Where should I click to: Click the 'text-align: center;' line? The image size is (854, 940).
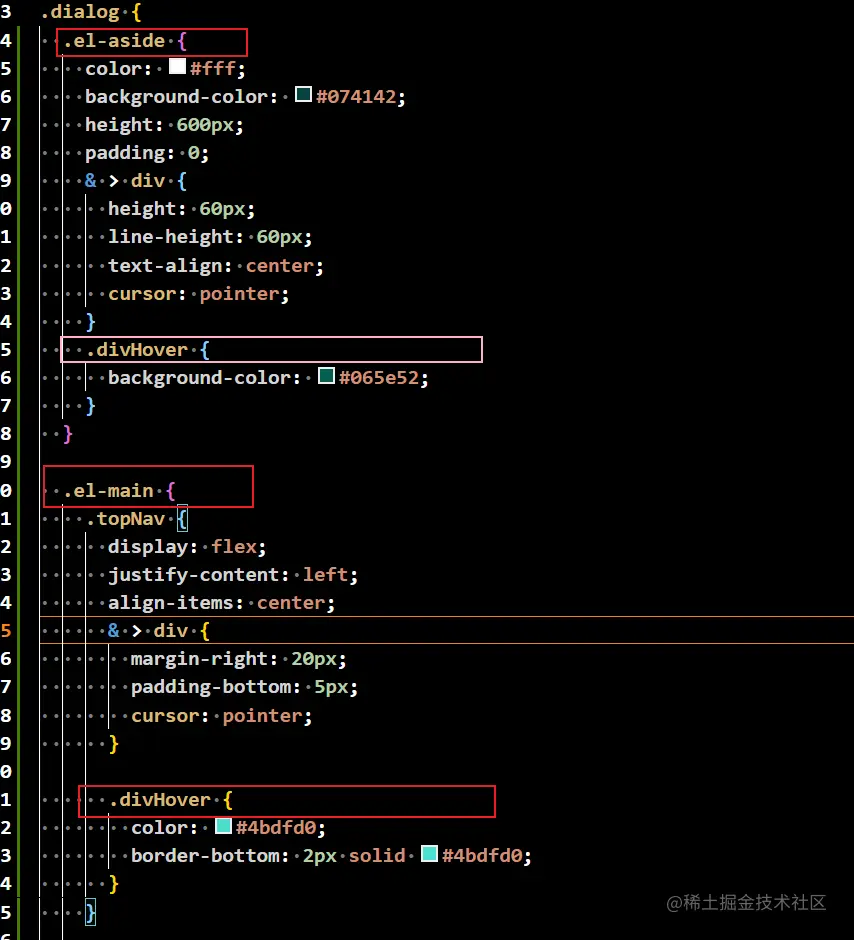coord(216,266)
